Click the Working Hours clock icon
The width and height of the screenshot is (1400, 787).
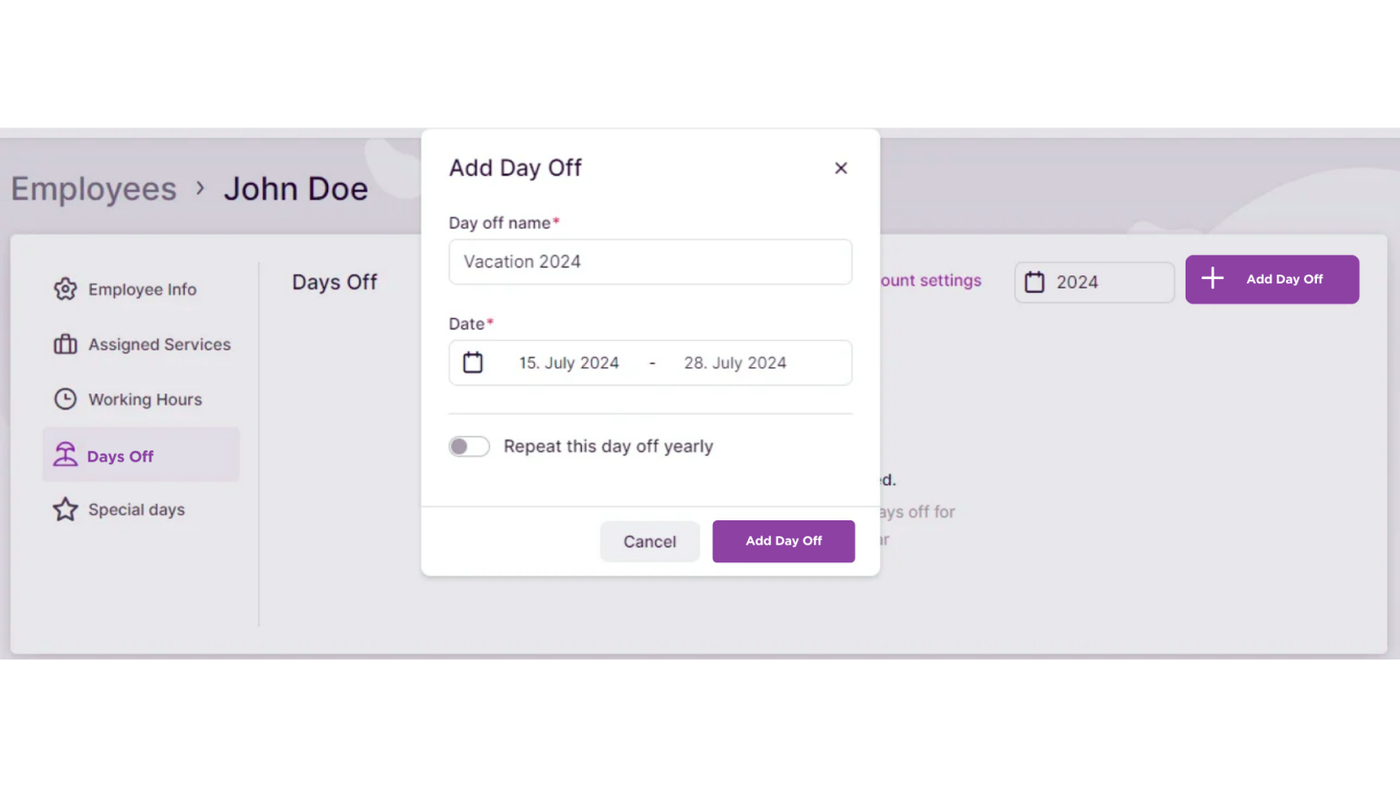[65, 399]
